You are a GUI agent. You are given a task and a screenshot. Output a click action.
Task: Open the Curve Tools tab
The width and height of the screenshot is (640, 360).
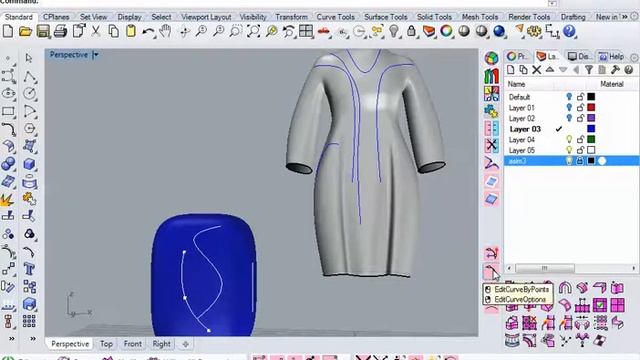tap(336, 17)
